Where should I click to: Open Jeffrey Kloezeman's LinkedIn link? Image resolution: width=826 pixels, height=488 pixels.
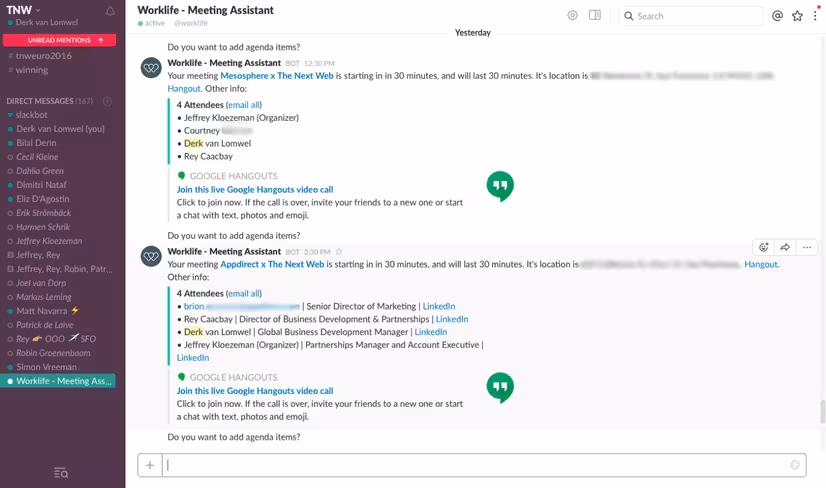pos(193,357)
